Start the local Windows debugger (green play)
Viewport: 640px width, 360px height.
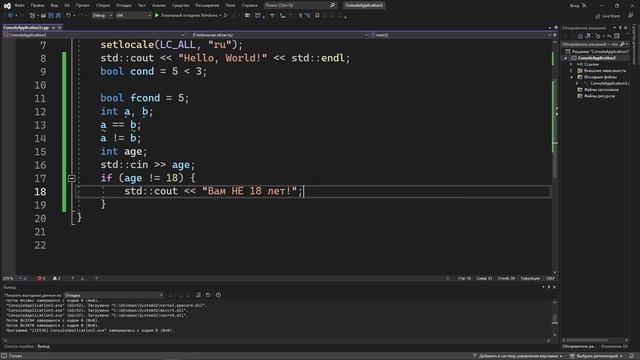[x=157, y=16]
